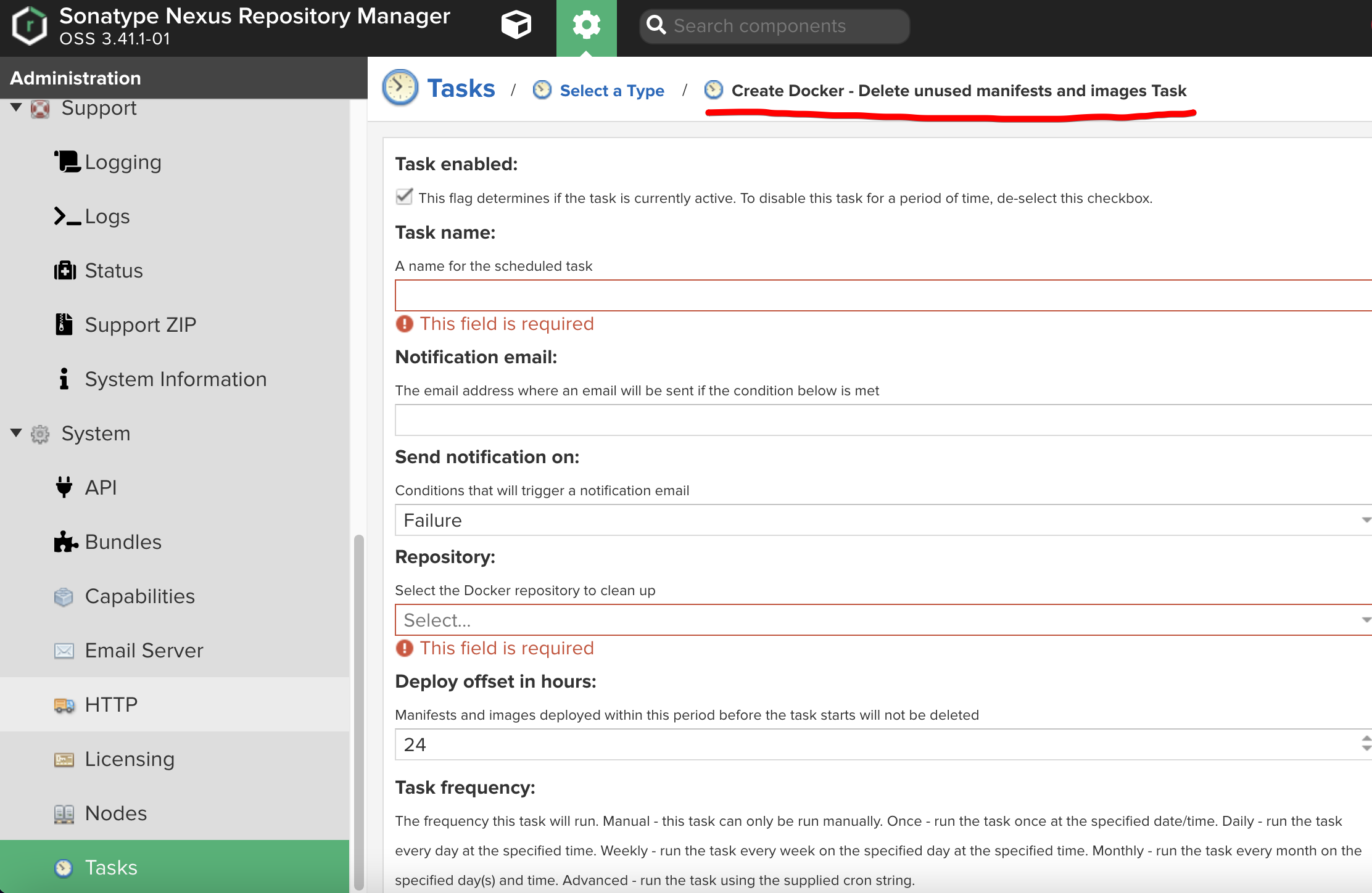Click the Tasks clock icon in sidebar

64,868
